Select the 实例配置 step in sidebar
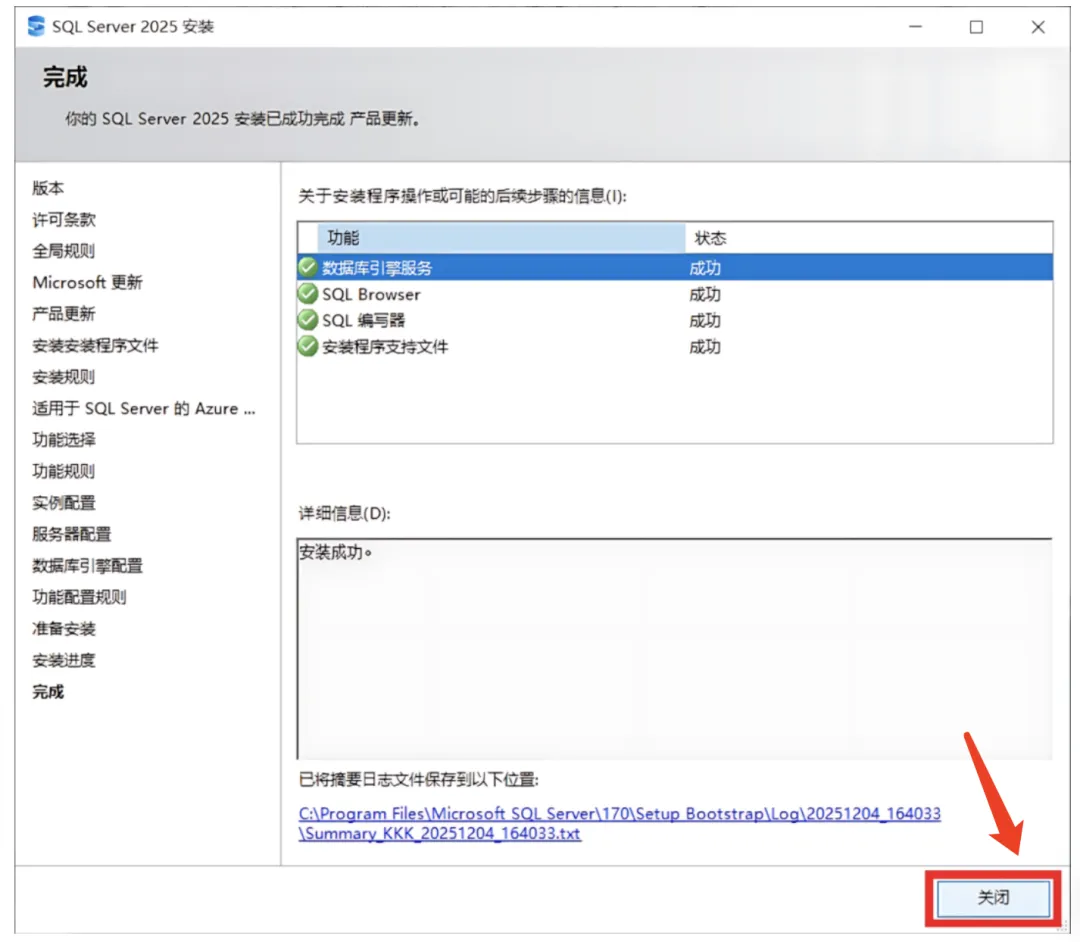 point(64,503)
